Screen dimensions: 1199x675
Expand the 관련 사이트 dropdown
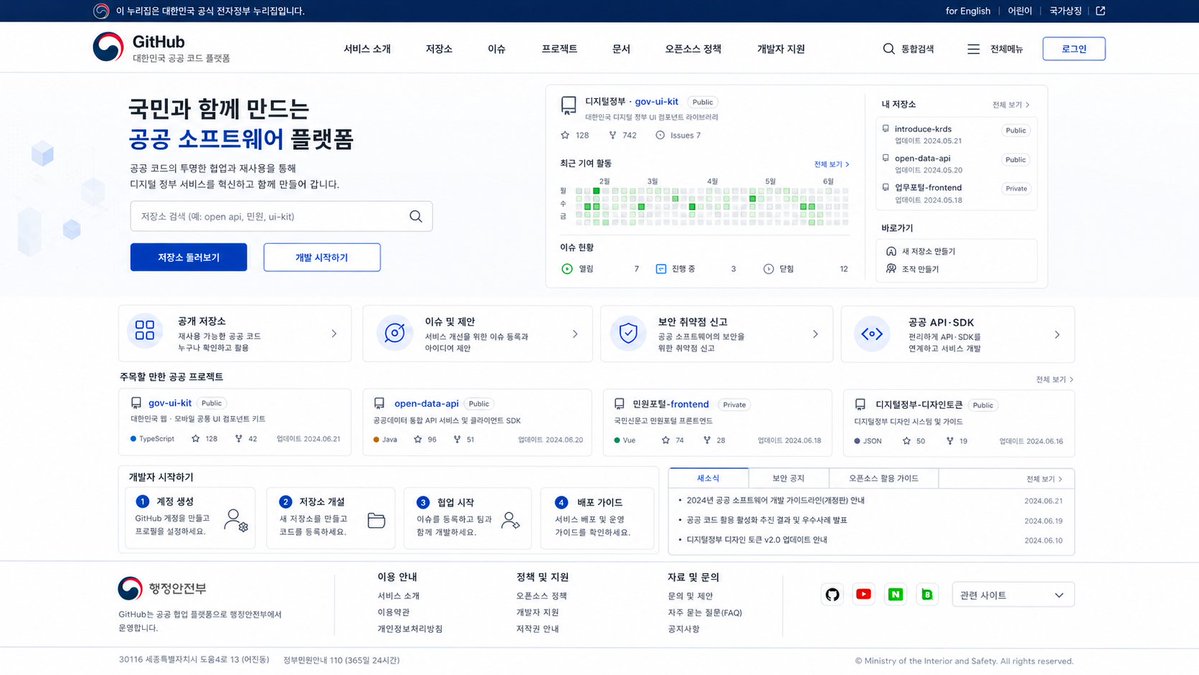tap(1013, 595)
